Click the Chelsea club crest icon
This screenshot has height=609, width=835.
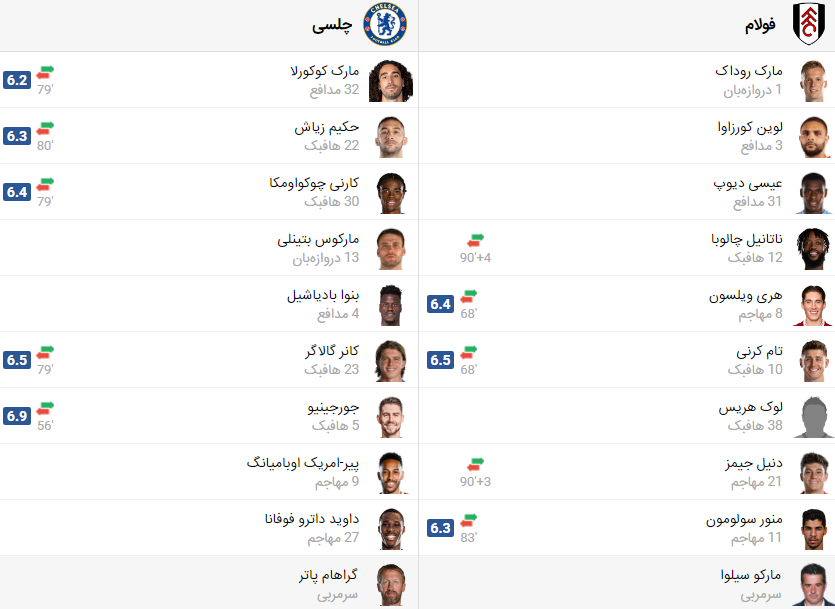[384, 25]
